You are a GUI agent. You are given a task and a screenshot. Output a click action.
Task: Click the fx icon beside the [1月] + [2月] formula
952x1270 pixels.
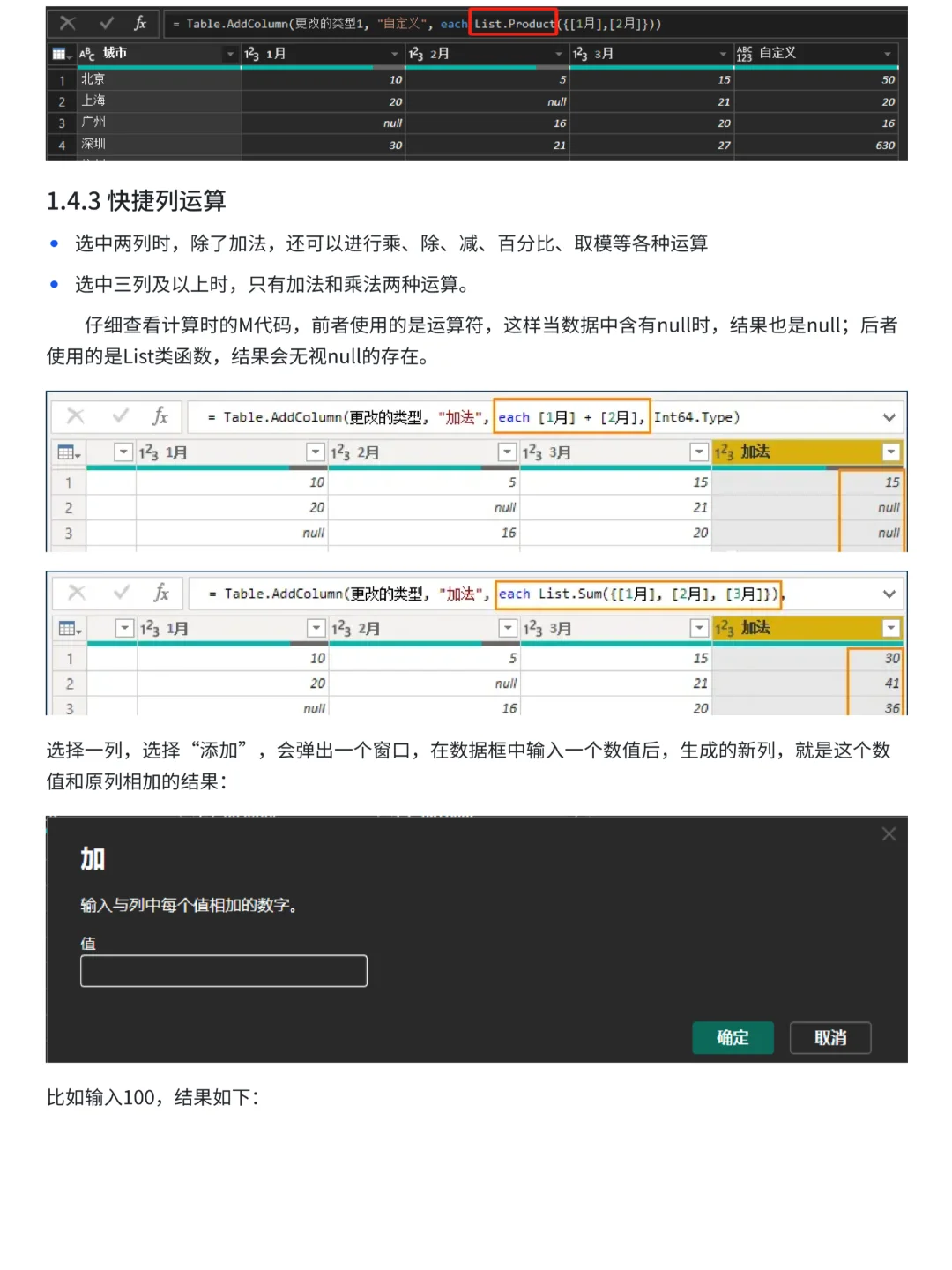(160, 416)
